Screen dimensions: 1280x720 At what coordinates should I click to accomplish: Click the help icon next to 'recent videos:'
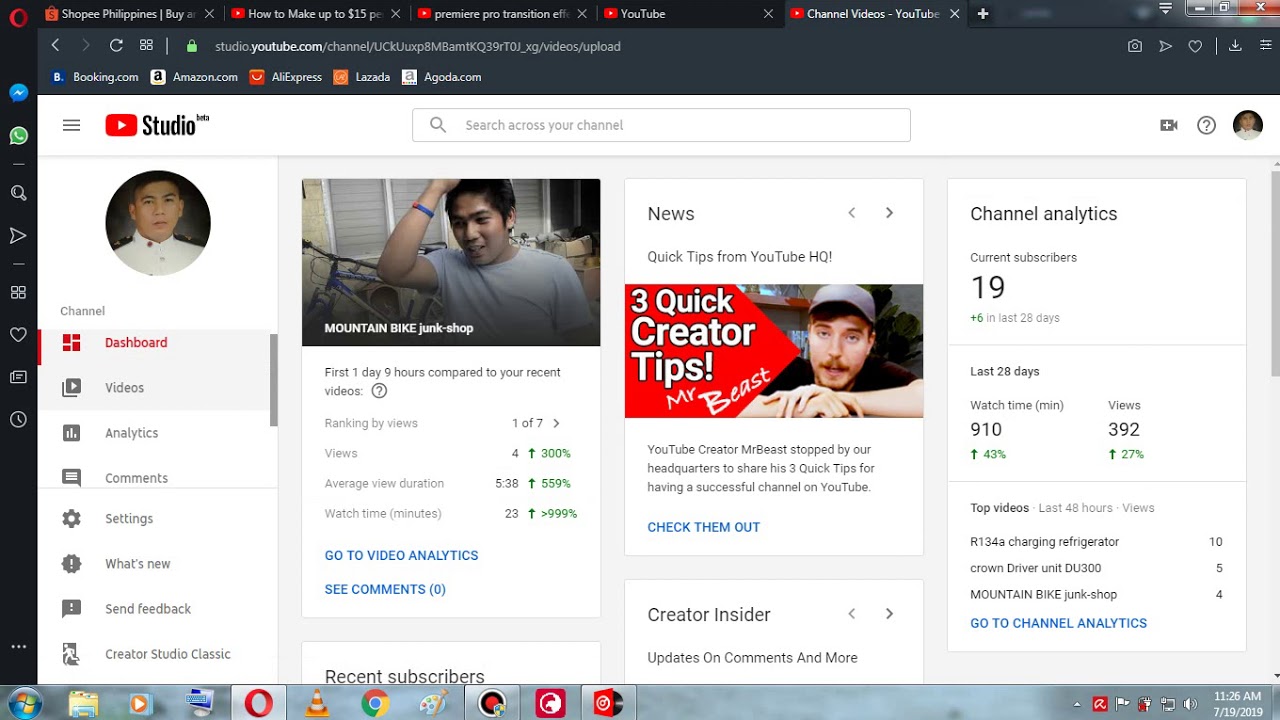tap(379, 391)
